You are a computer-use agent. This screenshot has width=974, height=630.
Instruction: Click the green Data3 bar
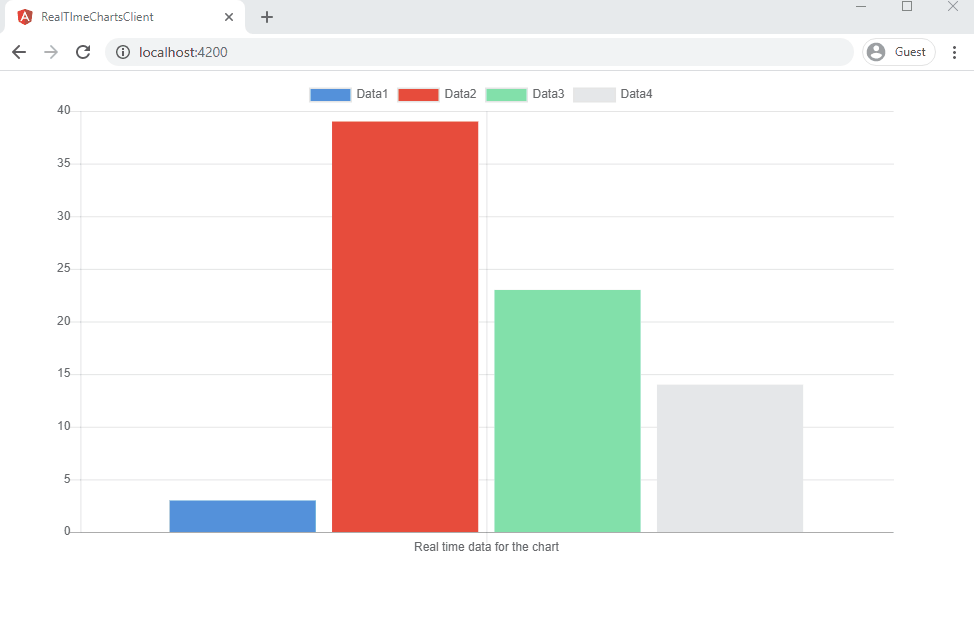tap(567, 410)
